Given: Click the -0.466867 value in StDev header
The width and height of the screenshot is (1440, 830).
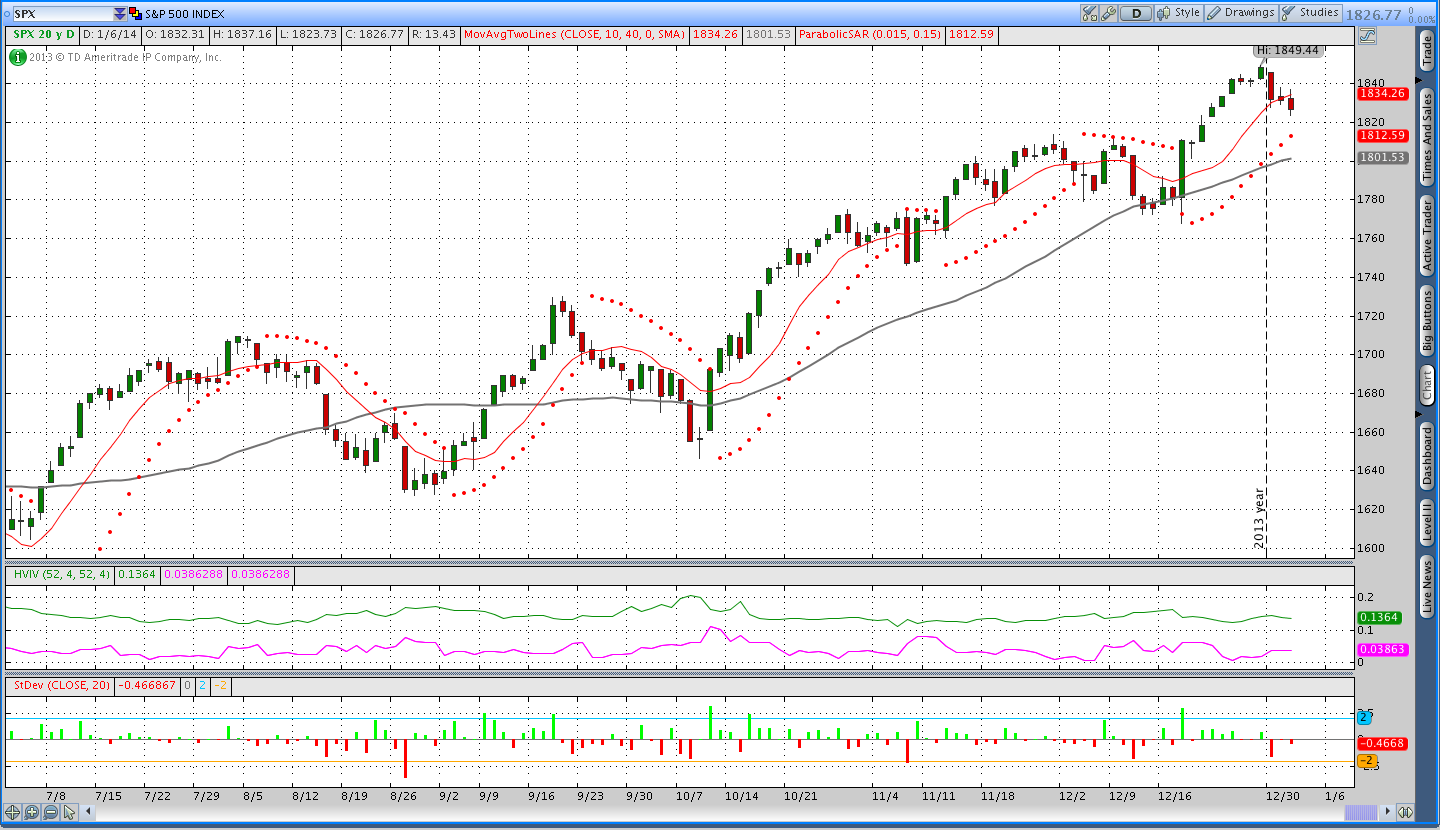Looking at the screenshot, I should pyautogui.click(x=147, y=686).
